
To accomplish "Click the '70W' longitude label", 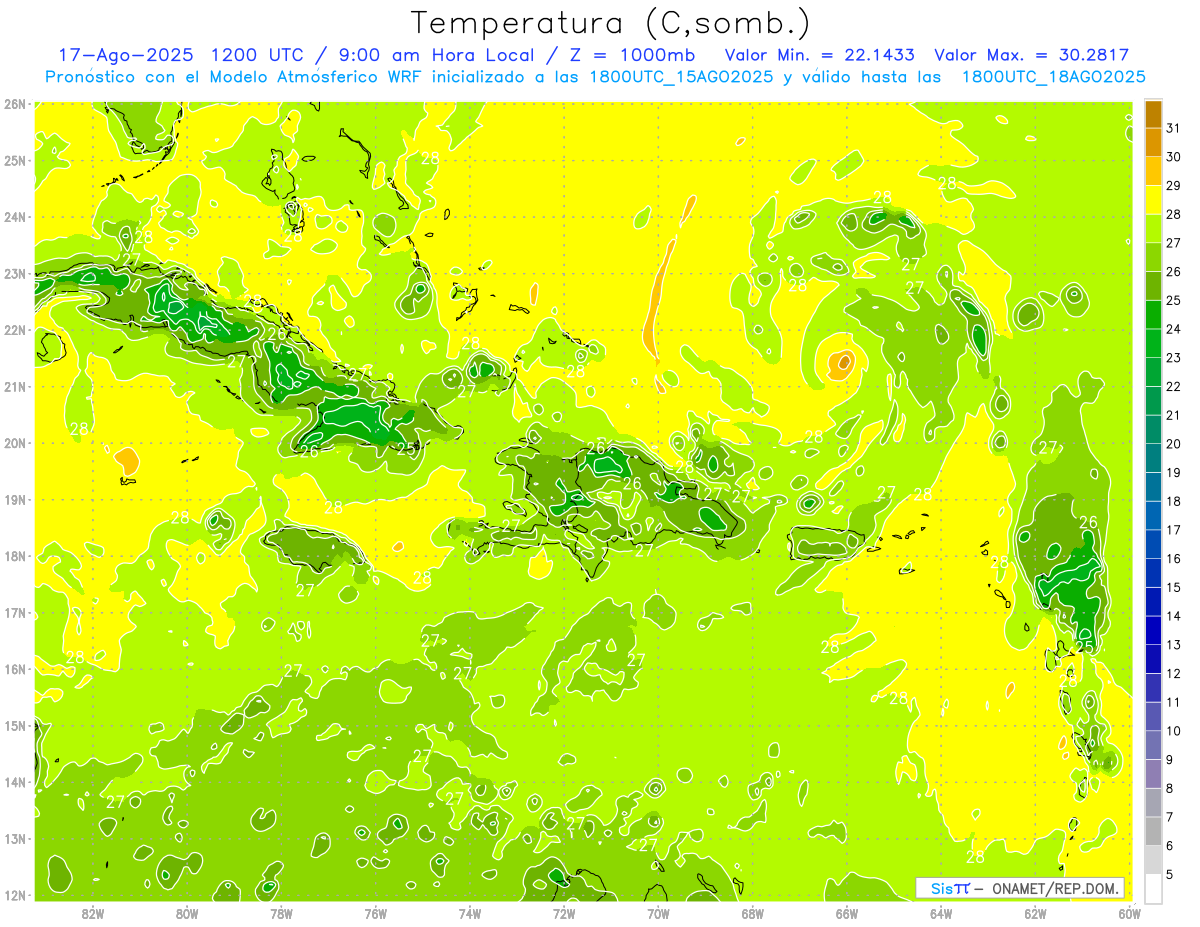I will pos(658,913).
